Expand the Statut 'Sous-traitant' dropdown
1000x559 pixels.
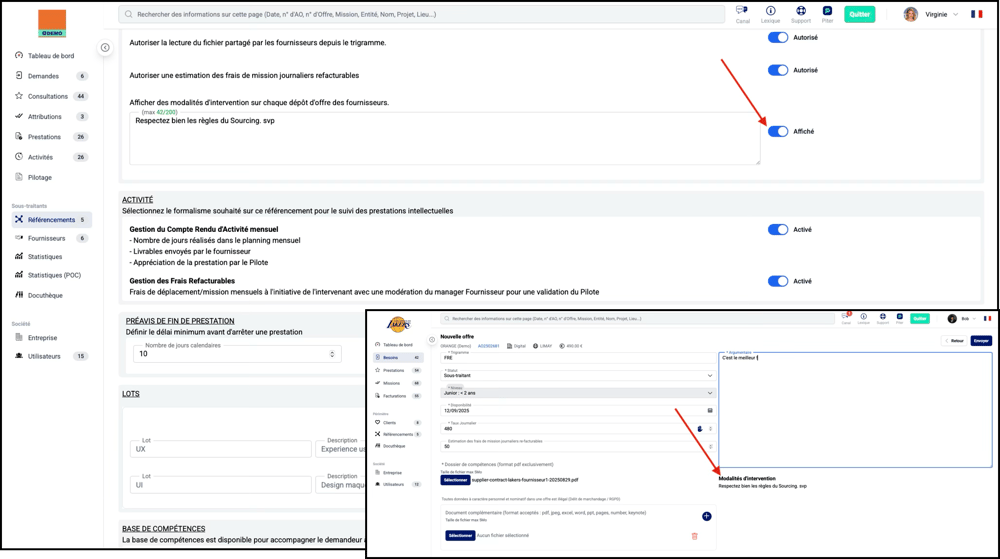[577, 376]
